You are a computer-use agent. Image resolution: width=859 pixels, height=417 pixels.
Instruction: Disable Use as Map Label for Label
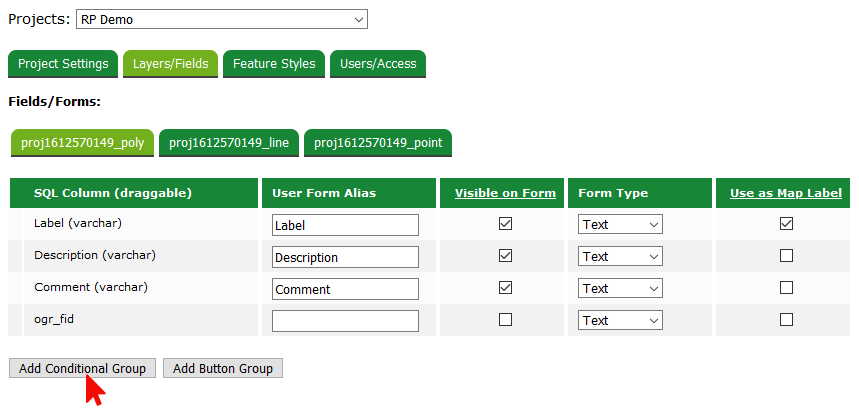click(x=786, y=224)
